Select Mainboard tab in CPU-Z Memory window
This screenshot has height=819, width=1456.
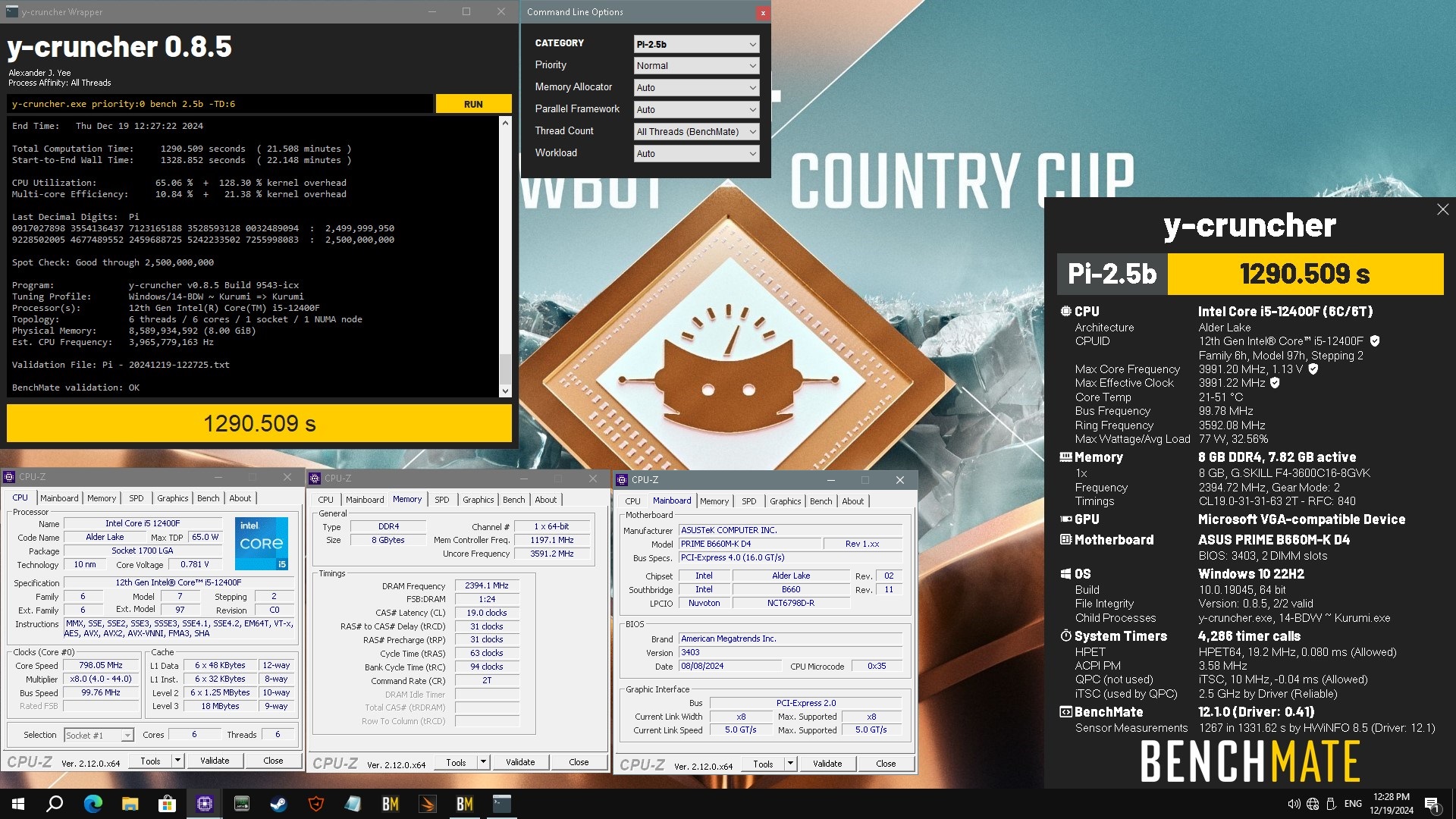click(x=365, y=500)
